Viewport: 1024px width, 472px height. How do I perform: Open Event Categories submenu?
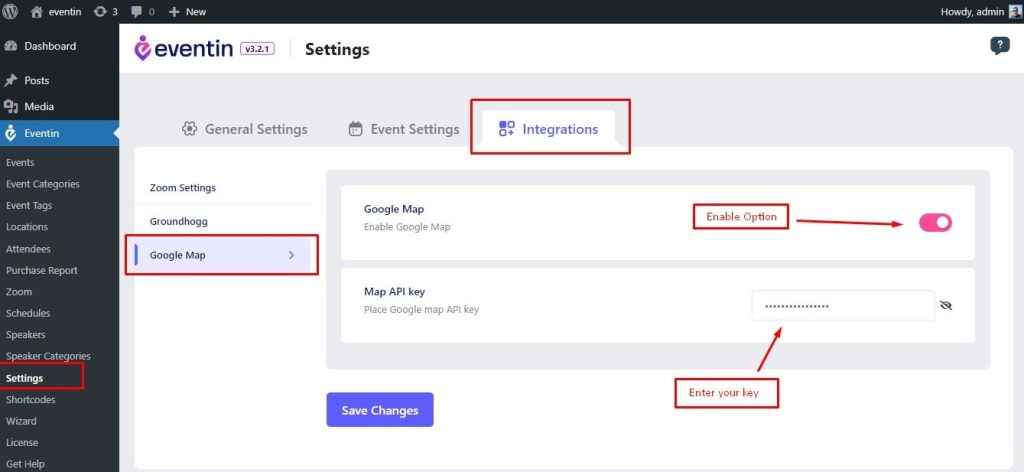click(42, 184)
